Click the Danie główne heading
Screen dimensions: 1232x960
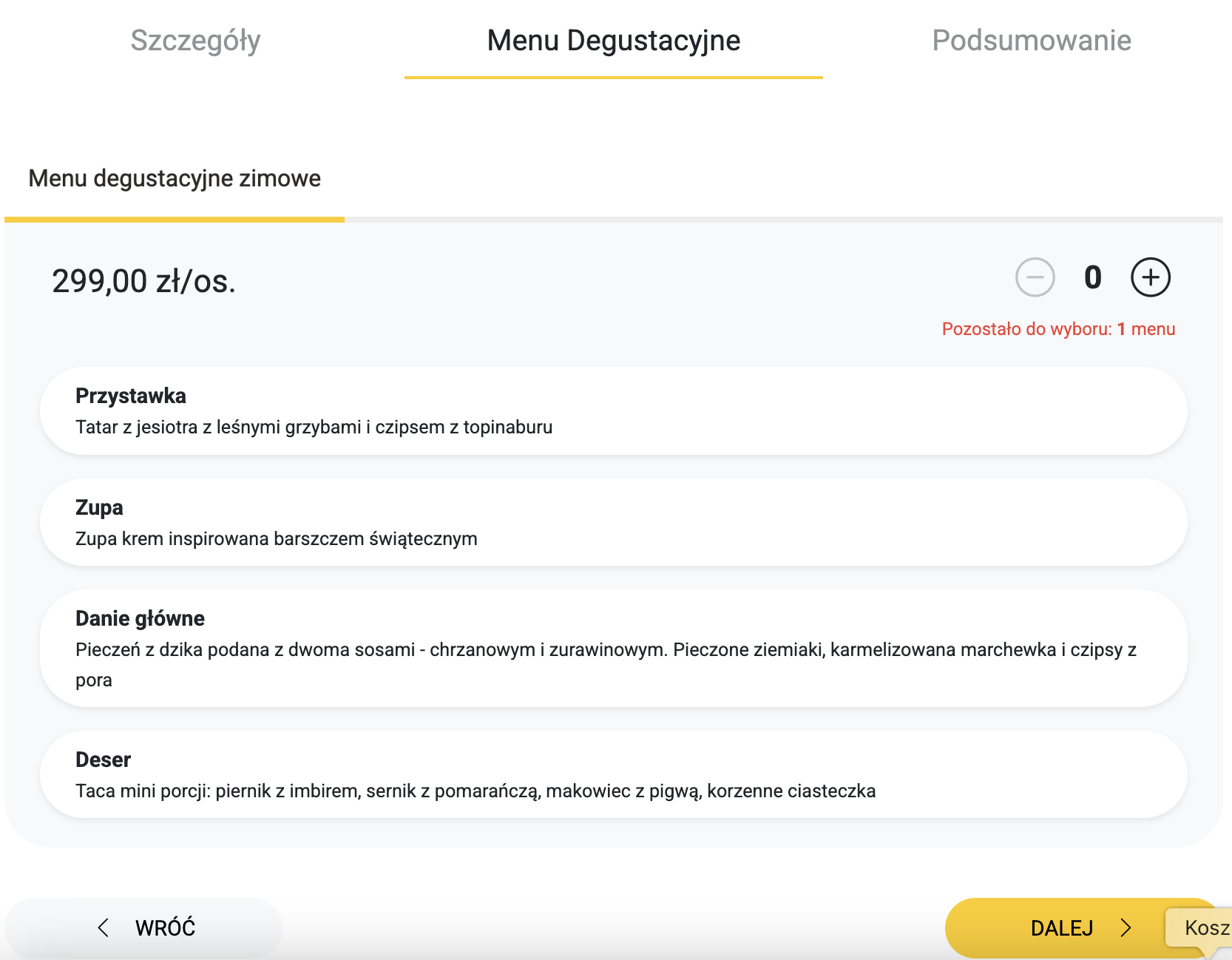coord(140,618)
